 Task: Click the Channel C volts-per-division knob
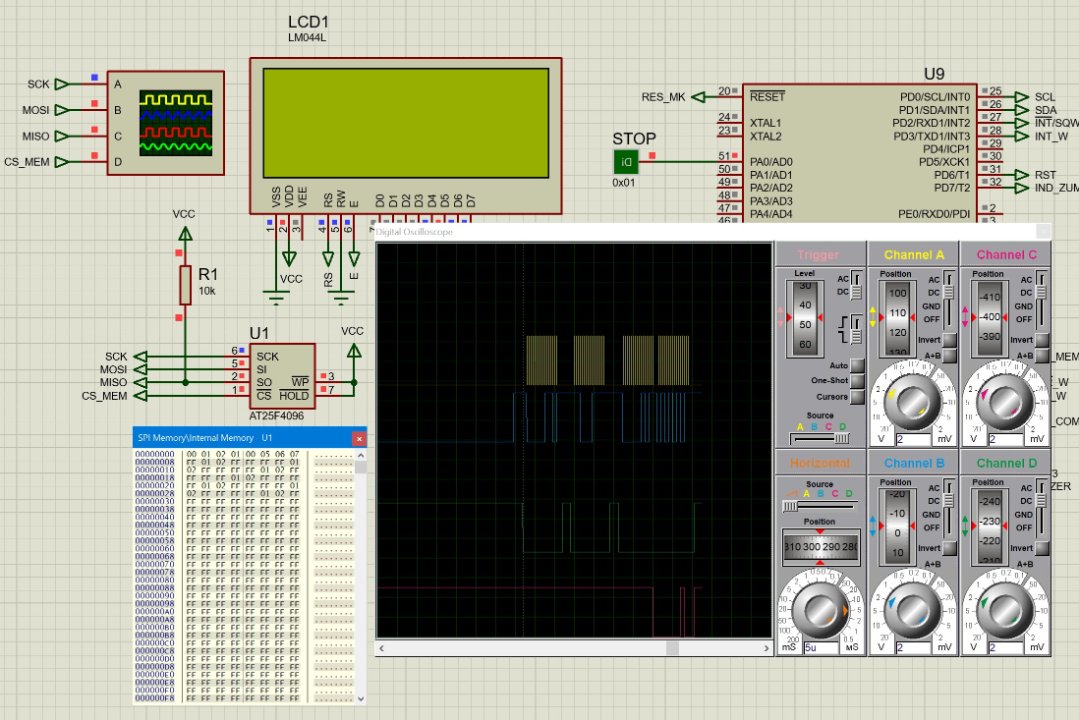click(1005, 402)
